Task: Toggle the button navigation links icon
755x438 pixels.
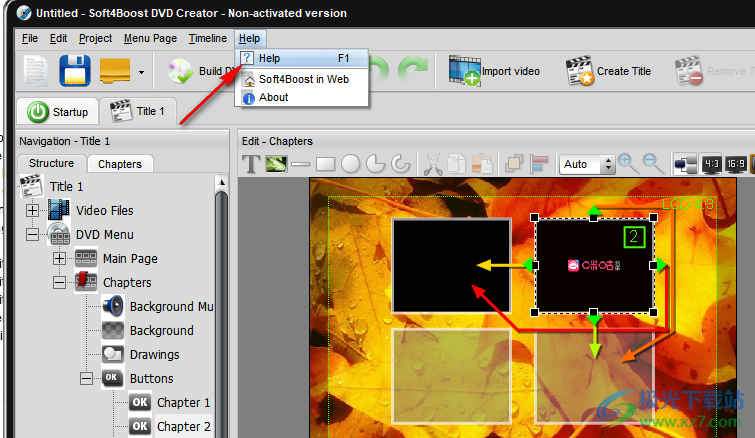Action: 685,164
